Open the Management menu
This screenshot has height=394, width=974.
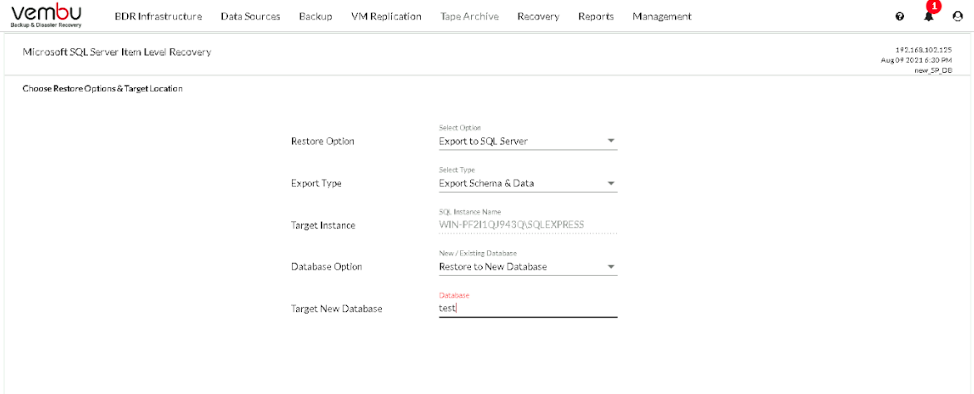pos(662,17)
